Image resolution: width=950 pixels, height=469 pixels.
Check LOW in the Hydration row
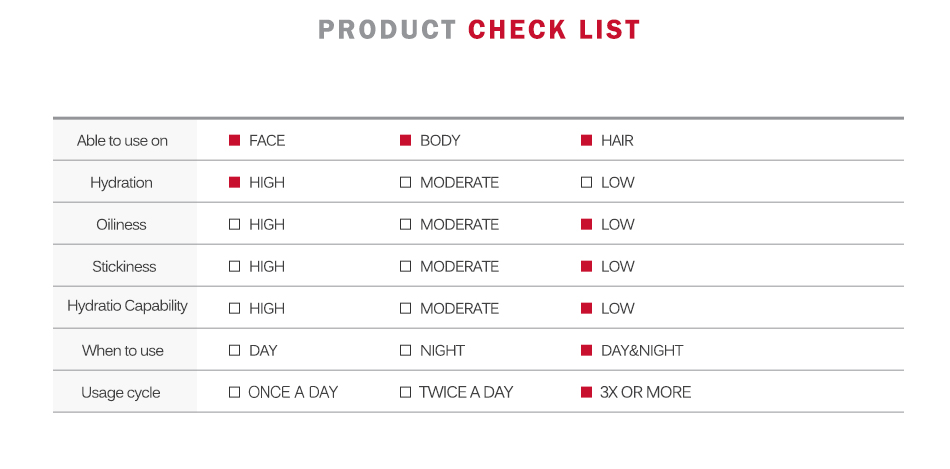587,183
